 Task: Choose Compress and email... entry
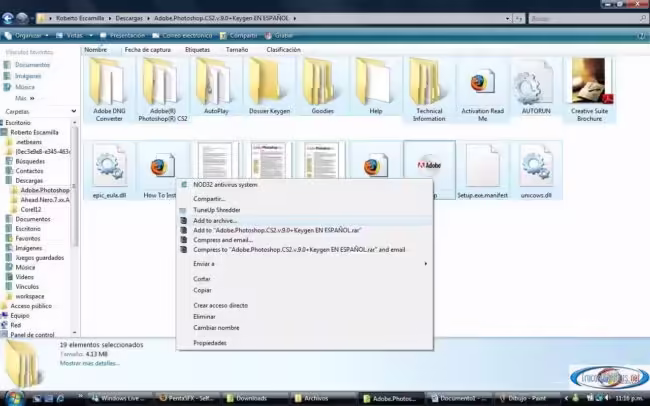[x=305, y=240]
